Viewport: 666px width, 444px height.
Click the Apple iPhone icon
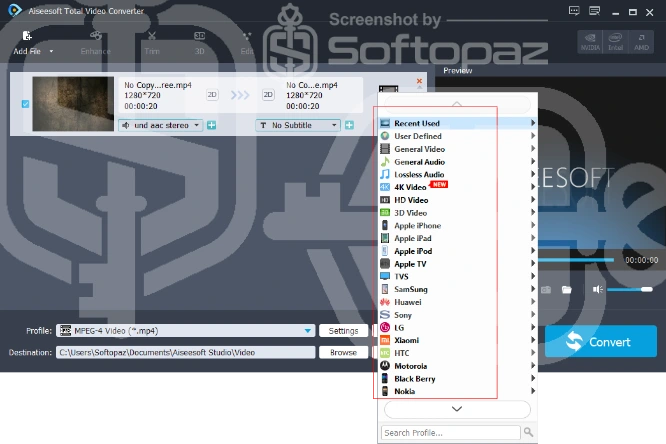click(385, 225)
